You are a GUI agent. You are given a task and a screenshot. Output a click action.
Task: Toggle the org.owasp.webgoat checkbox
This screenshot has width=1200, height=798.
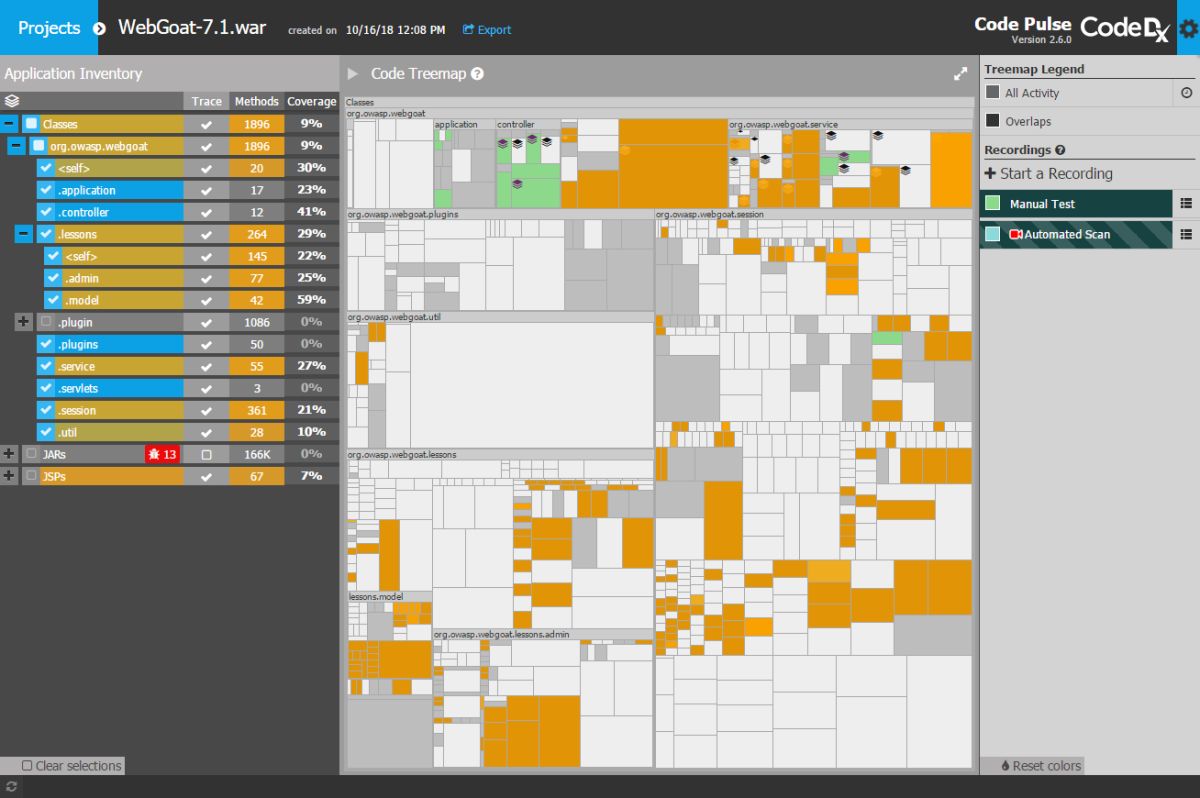pos(39,146)
